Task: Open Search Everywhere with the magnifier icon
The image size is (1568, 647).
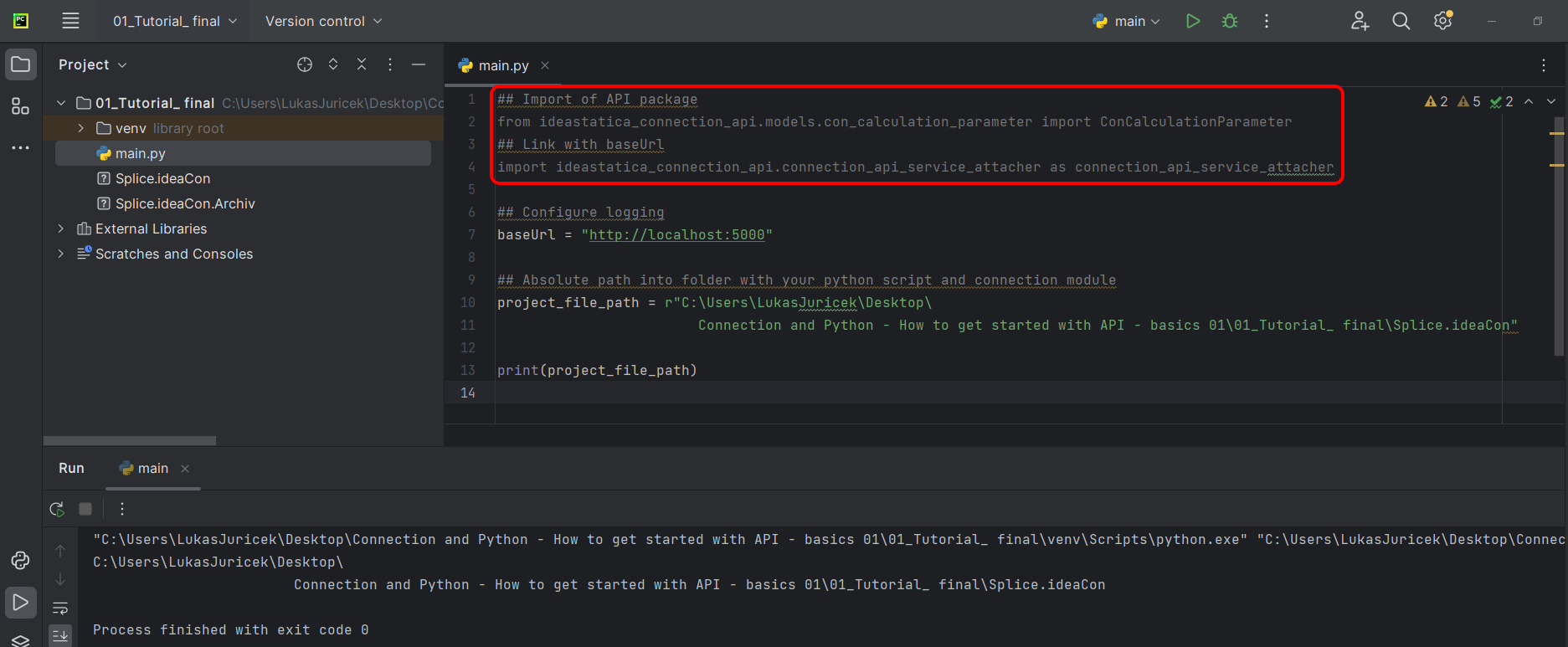Action: (1401, 21)
